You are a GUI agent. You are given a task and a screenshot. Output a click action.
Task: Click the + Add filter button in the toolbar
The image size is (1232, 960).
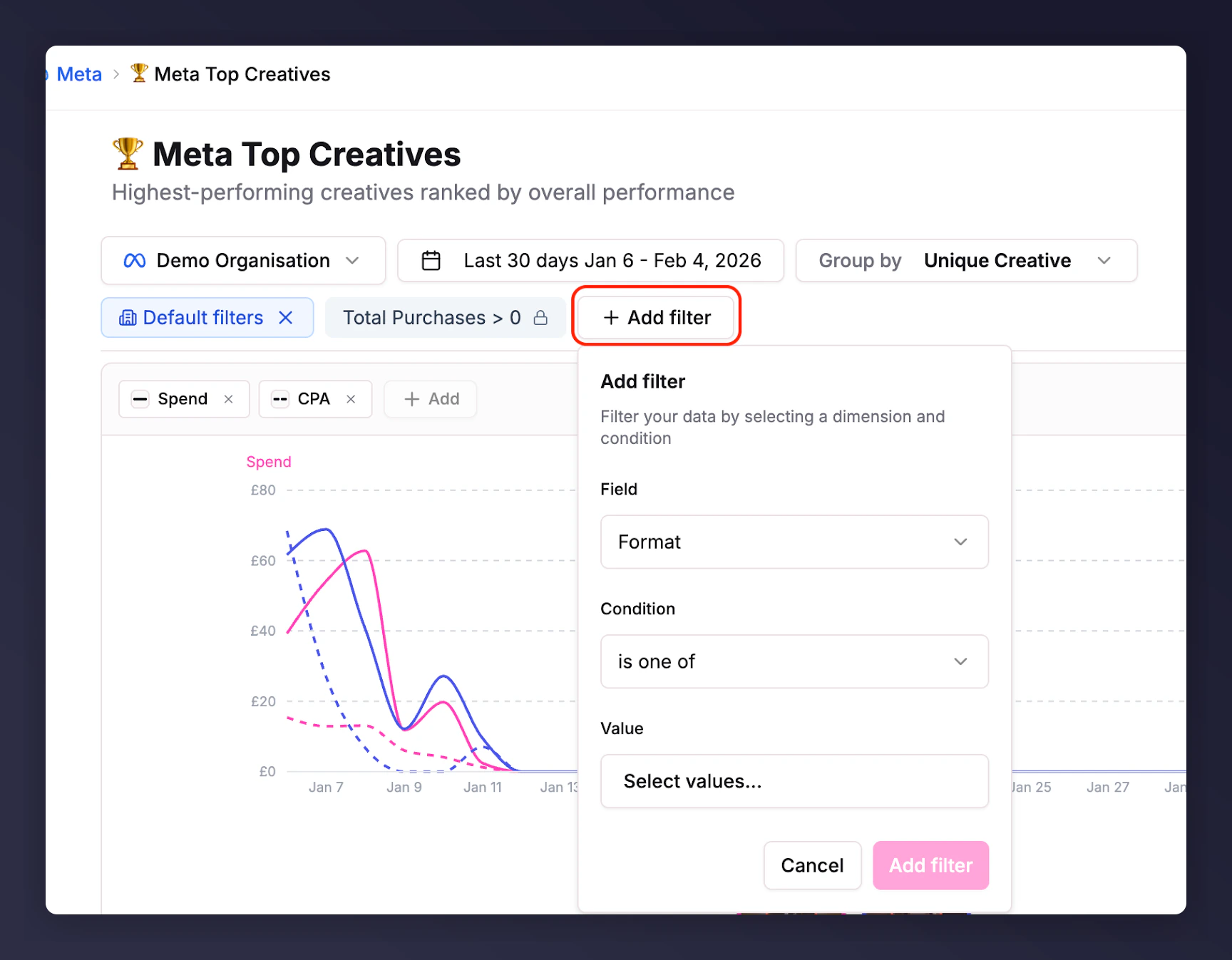point(656,317)
